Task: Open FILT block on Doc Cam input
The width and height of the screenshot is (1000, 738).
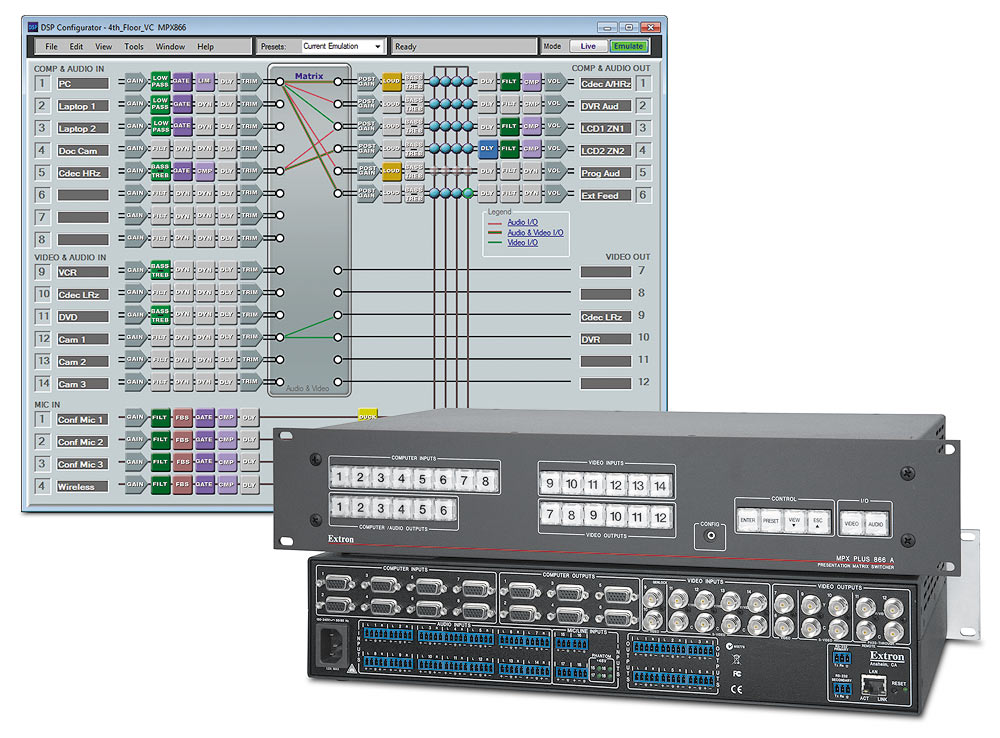Action: (160, 148)
